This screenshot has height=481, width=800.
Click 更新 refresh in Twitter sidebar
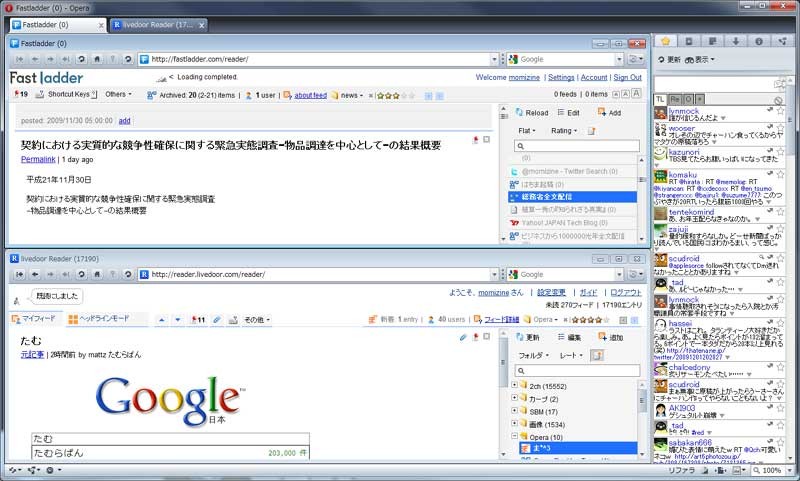coord(669,60)
